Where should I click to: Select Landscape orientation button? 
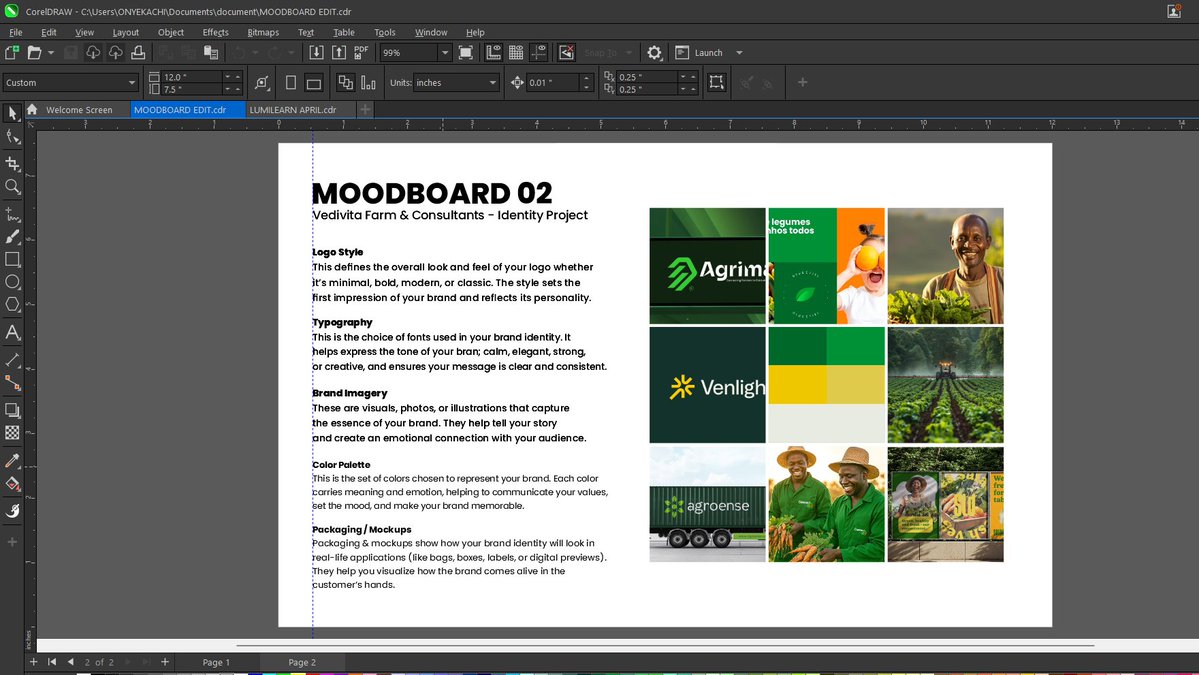tap(314, 83)
